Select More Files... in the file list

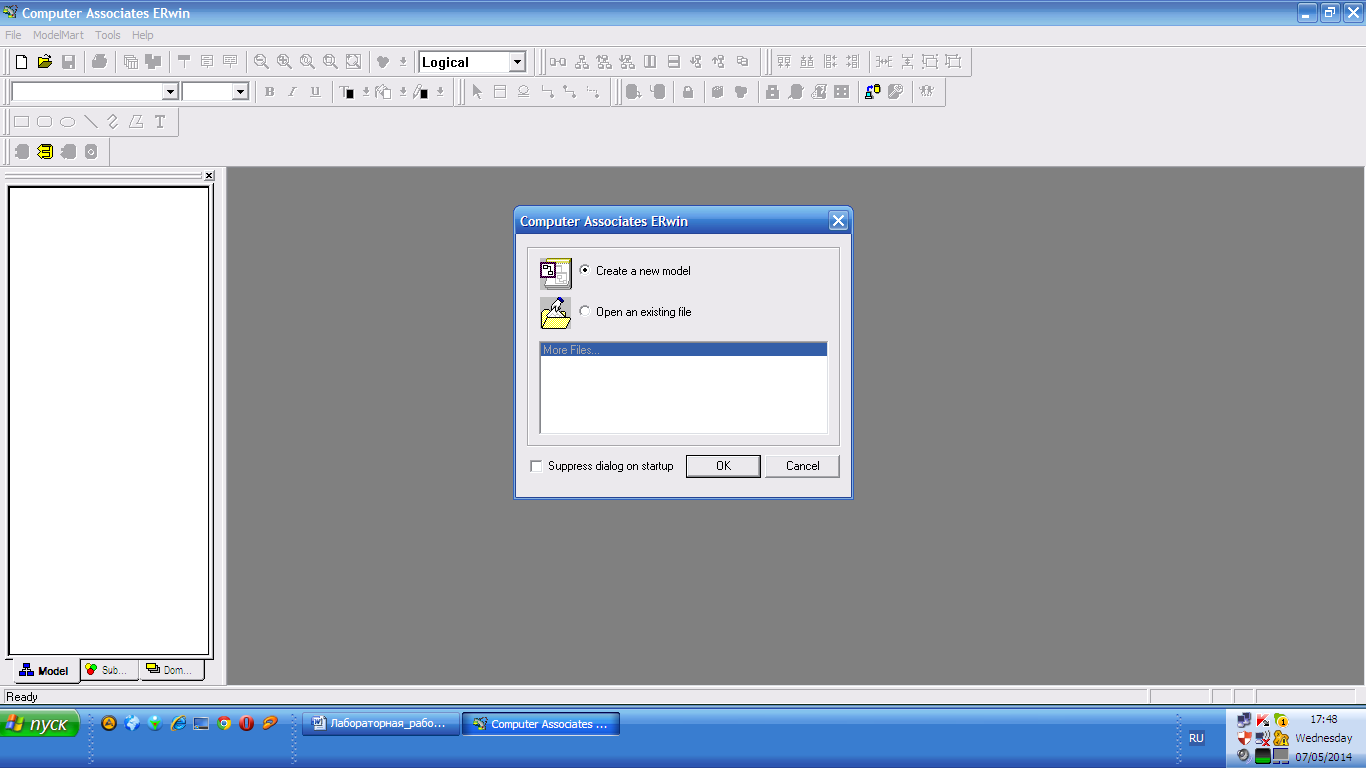[x=683, y=350]
